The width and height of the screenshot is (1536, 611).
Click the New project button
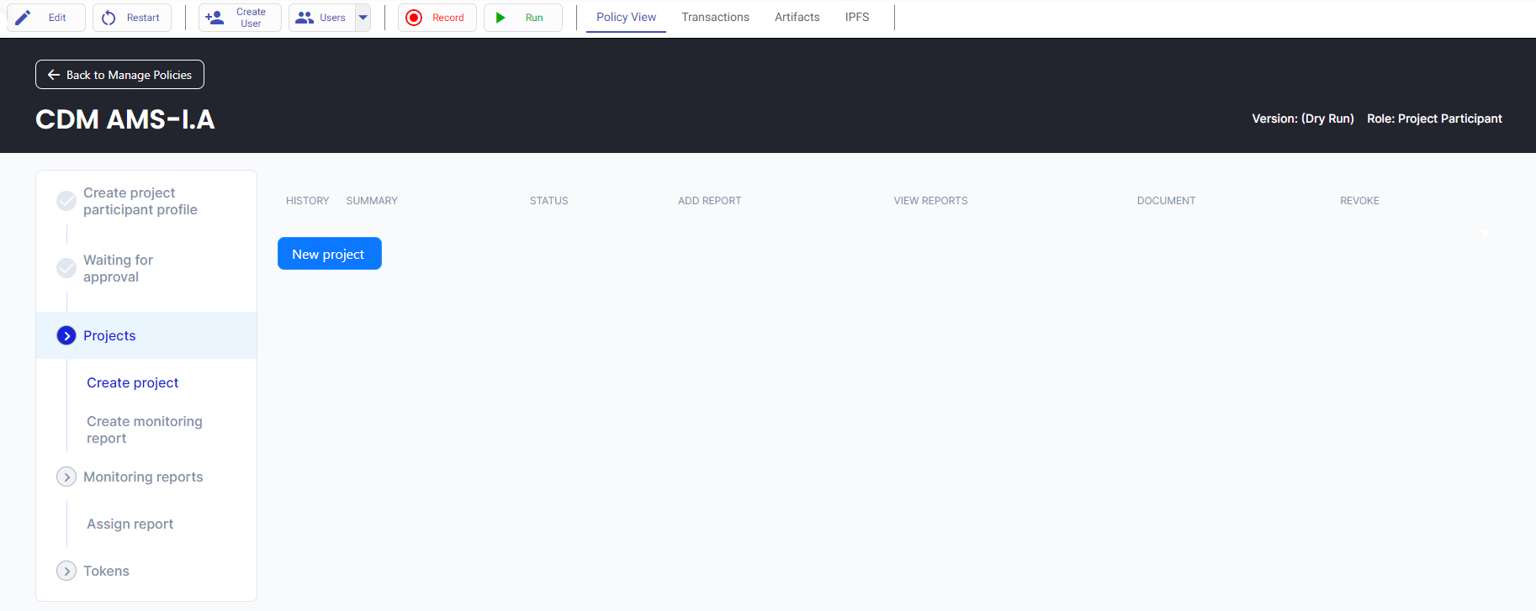click(329, 254)
